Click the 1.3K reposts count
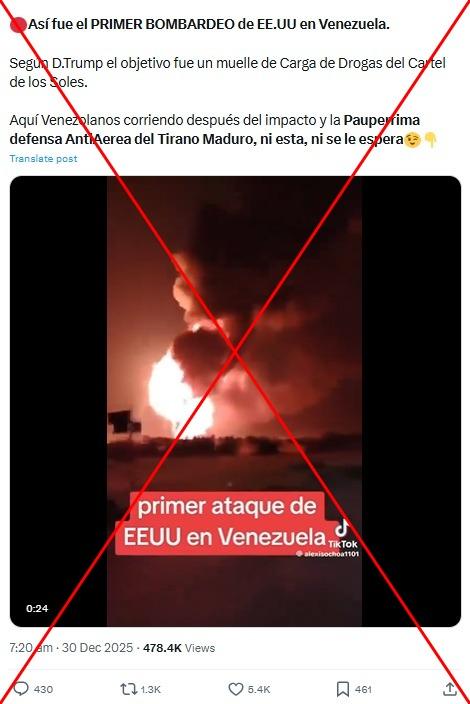Image resolution: width=470 pixels, height=704 pixels. pyautogui.click(x=151, y=689)
